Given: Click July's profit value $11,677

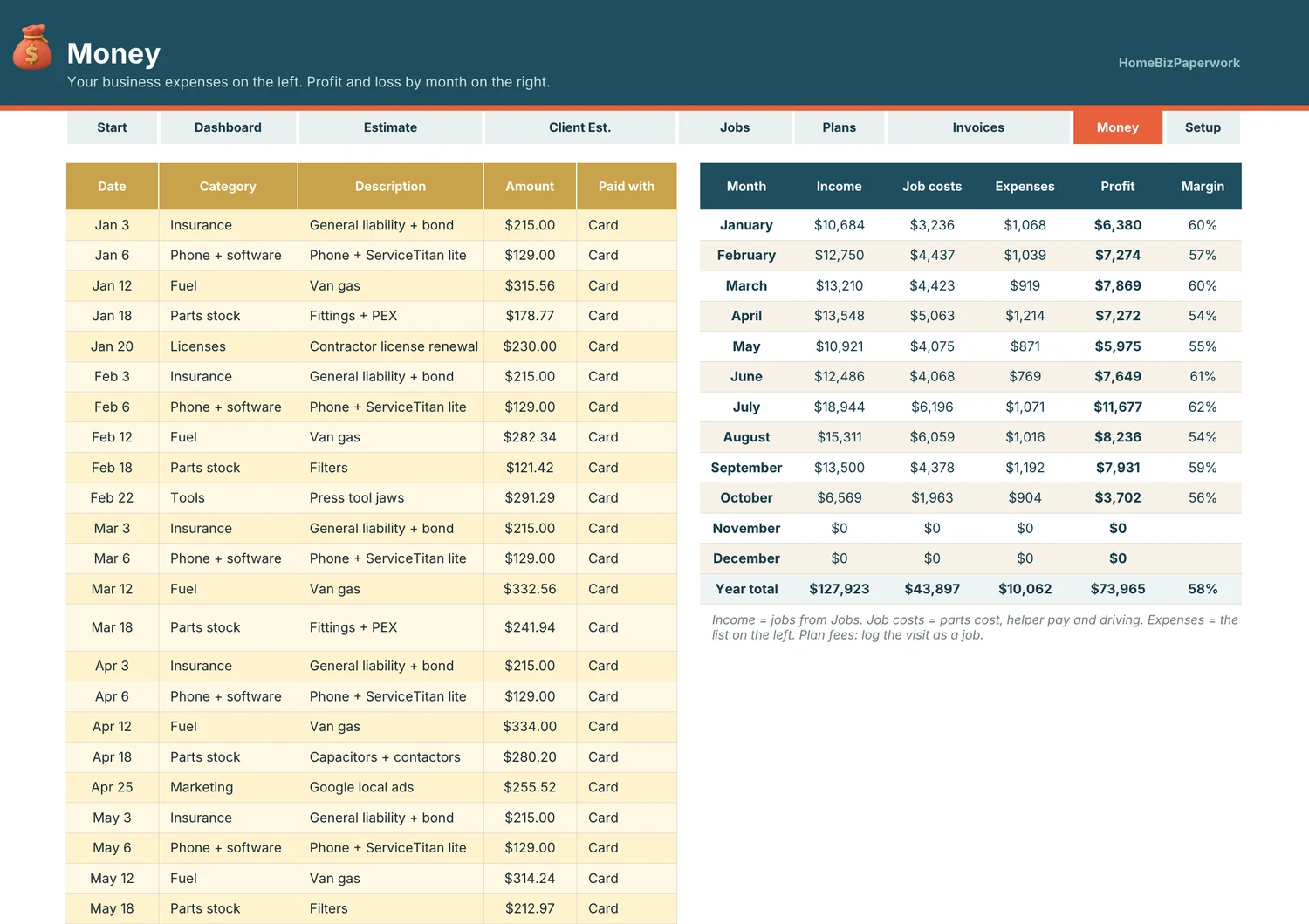Looking at the screenshot, I should coord(1118,407).
